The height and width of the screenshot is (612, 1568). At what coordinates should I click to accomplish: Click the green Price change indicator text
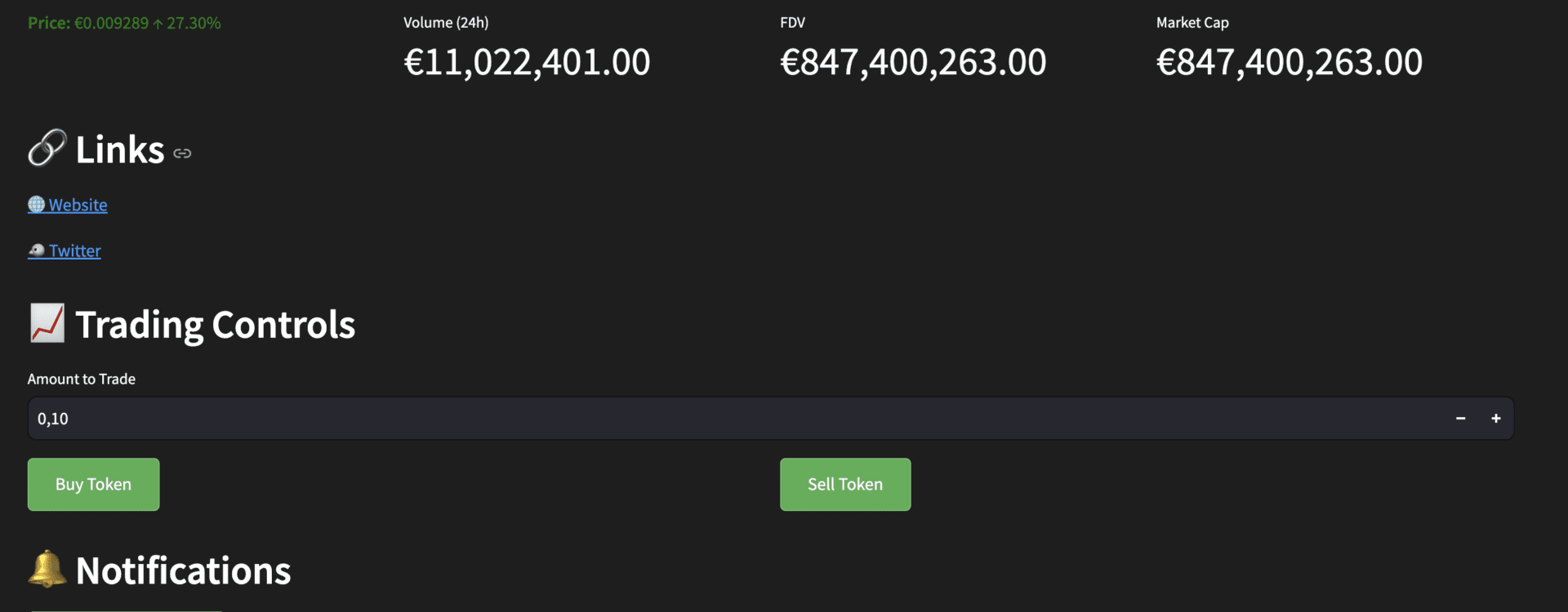pos(124,23)
